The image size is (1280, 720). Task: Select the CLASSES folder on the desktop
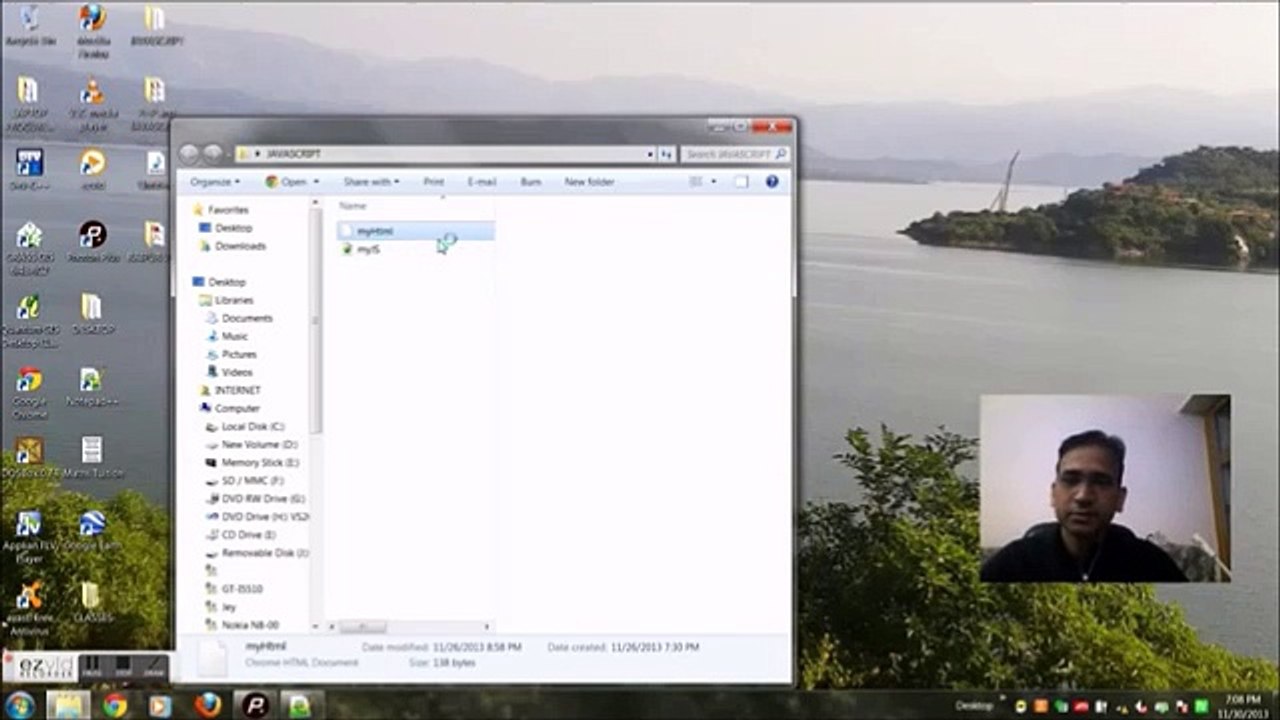pos(92,602)
